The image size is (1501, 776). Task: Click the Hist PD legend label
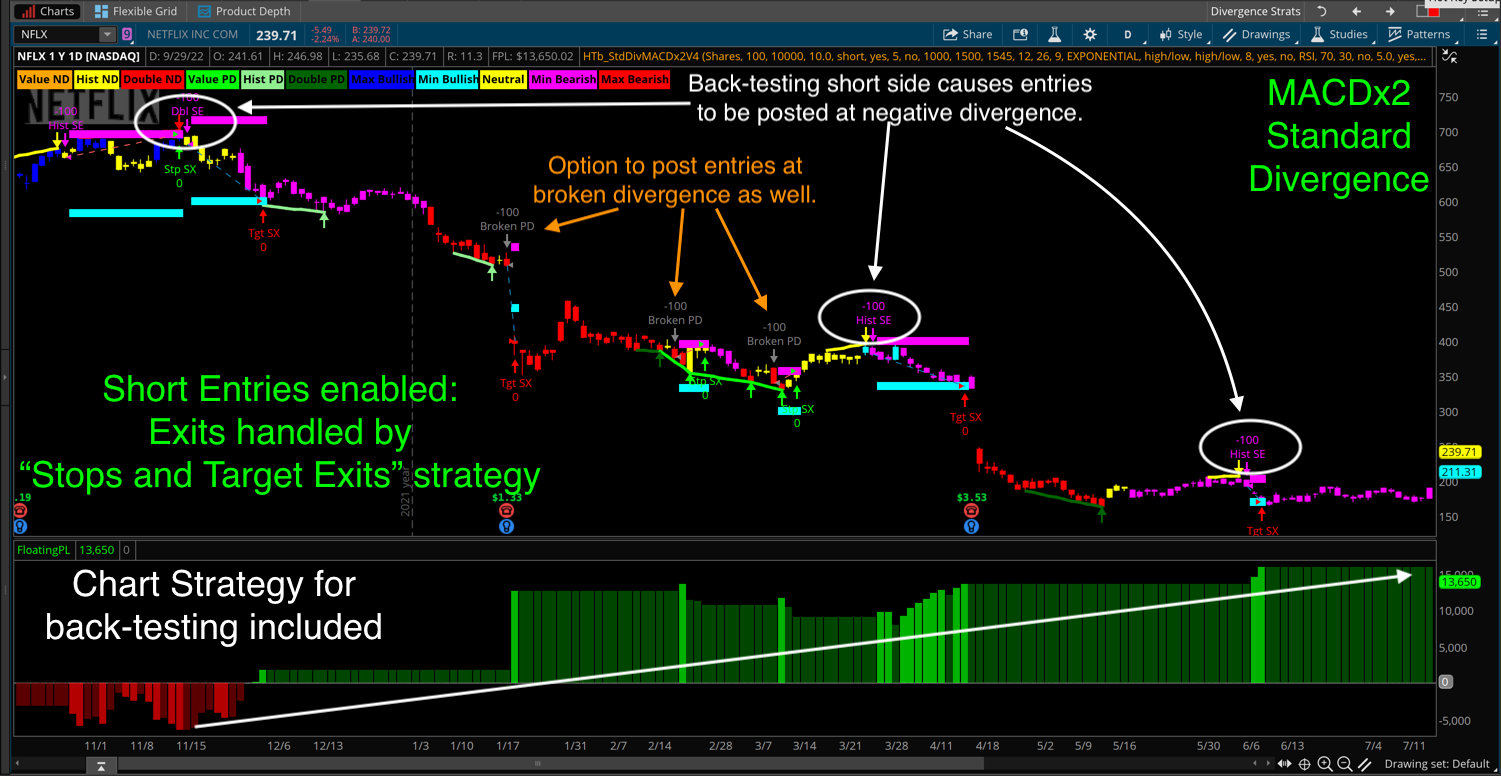[x=265, y=79]
